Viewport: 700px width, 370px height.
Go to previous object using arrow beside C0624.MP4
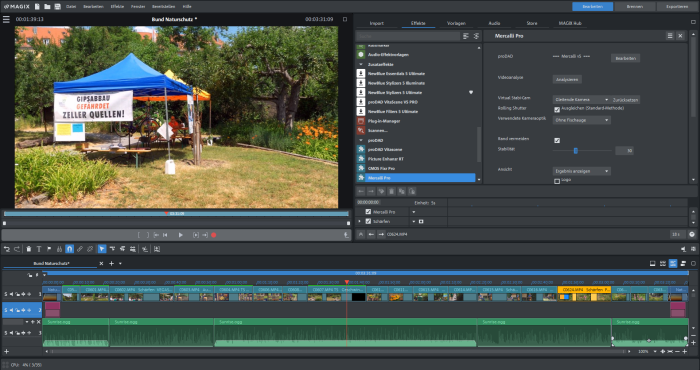tap(371, 234)
